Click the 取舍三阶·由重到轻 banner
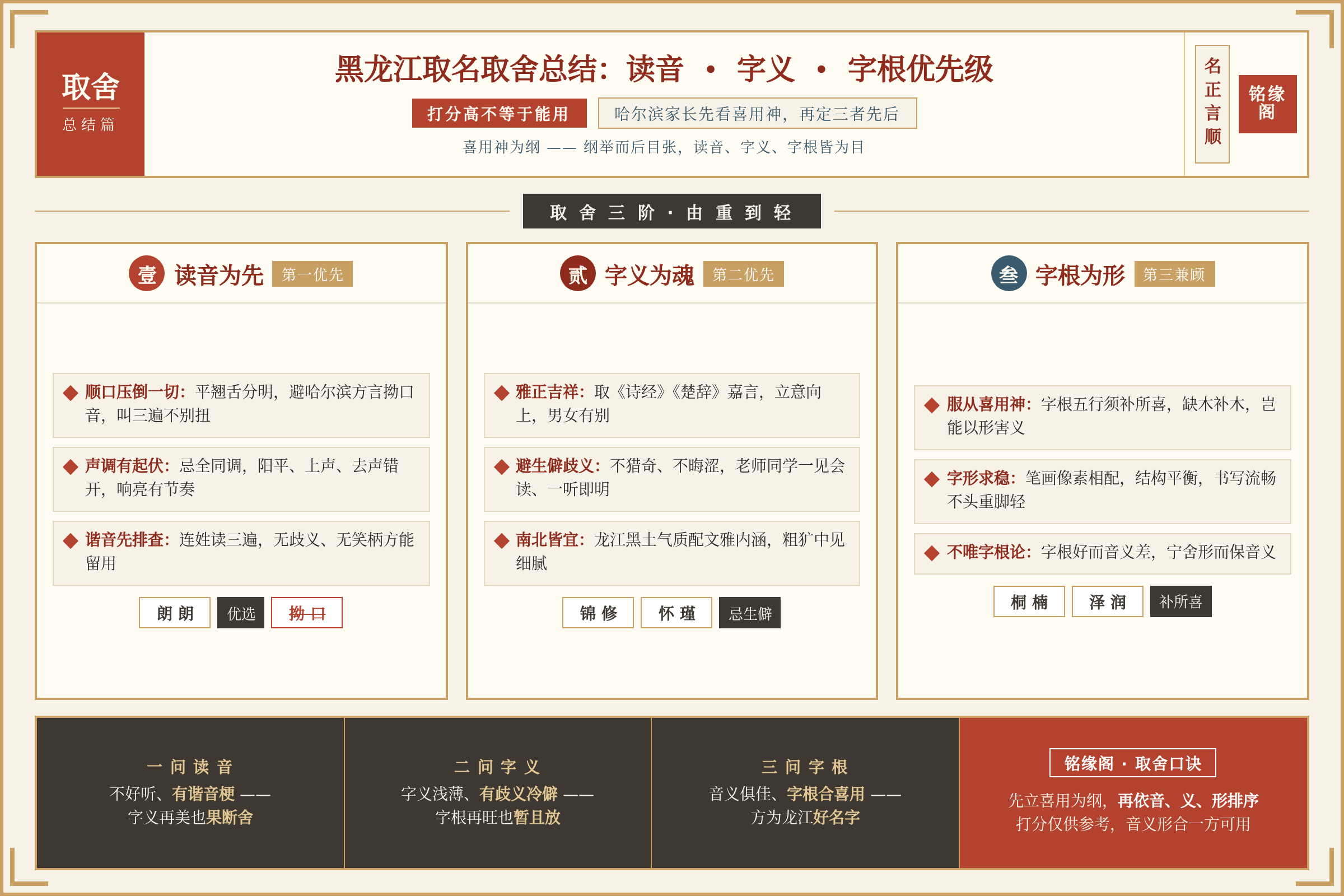Screen dimensions: 1344x896 [671, 212]
